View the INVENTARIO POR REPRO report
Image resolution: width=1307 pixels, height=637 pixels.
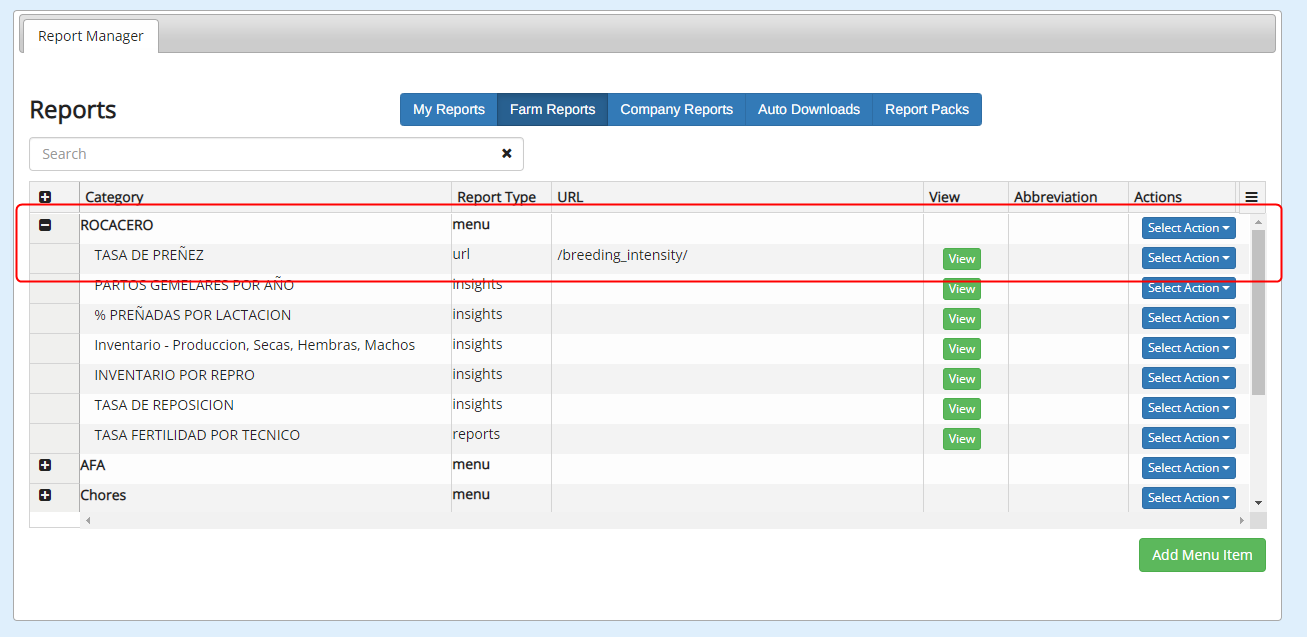click(961, 379)
